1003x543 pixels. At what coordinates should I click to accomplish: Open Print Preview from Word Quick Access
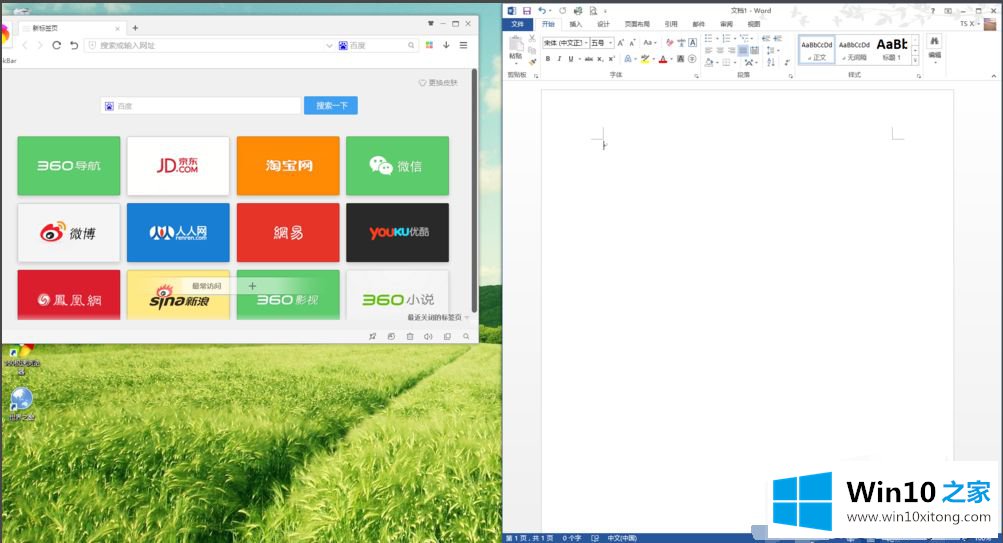pyautogui.click(x=593, y=11)
